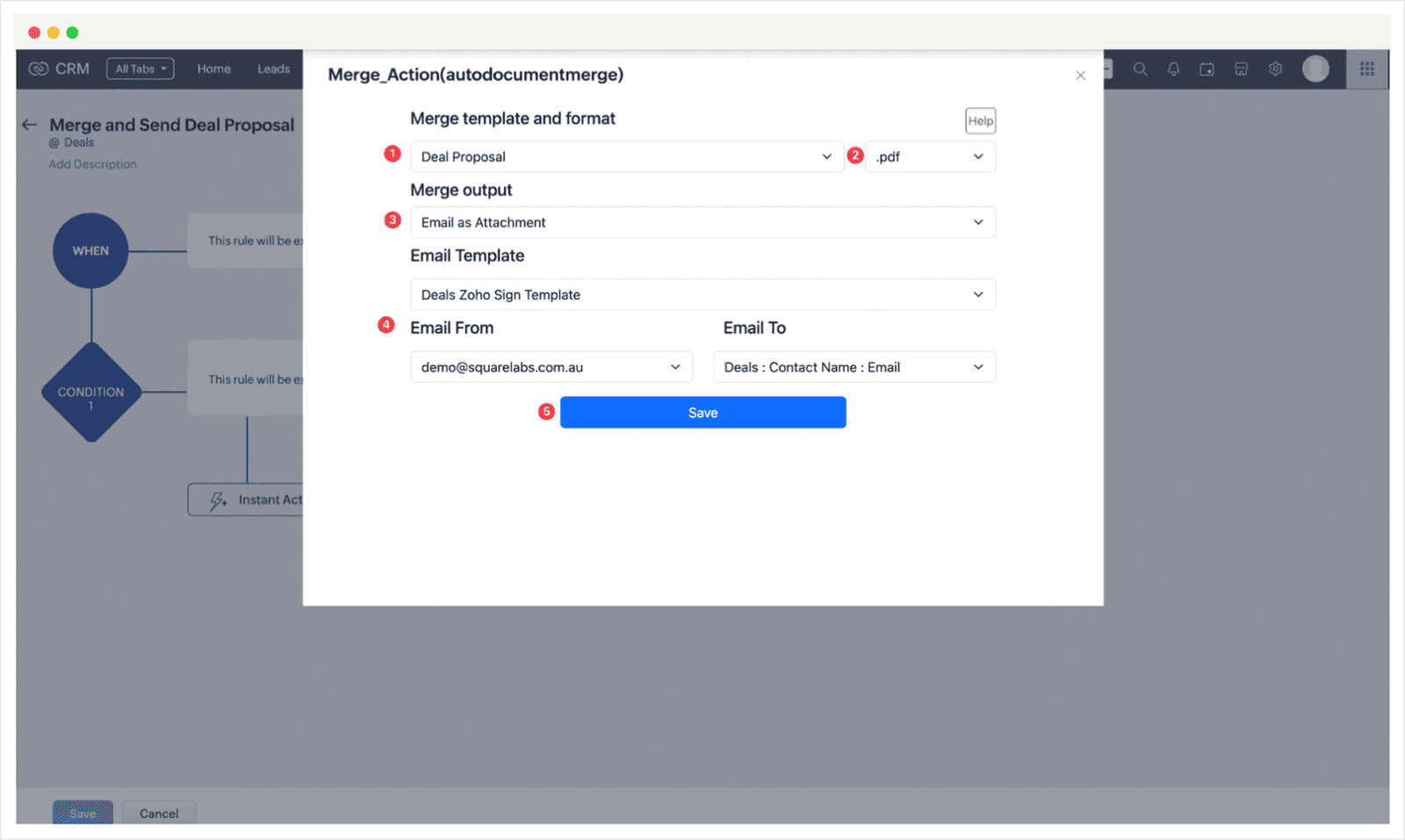The height and width of the screenshot is (840, 1405).
Task: Go to the Leads tab
Action: [273, 68]
